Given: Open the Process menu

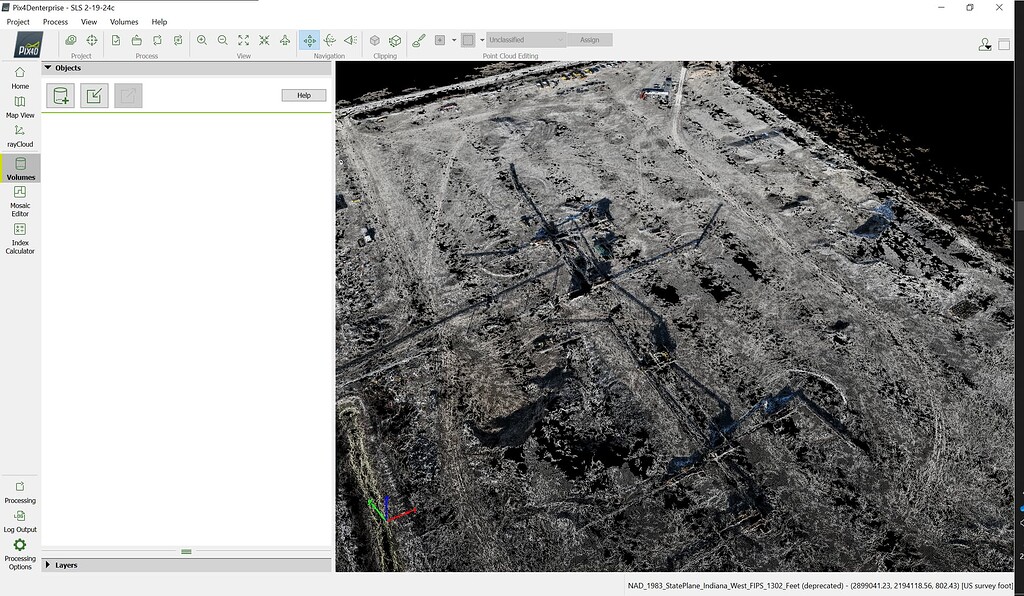Looking at the screenshot, I should click(x=55, y=21).
